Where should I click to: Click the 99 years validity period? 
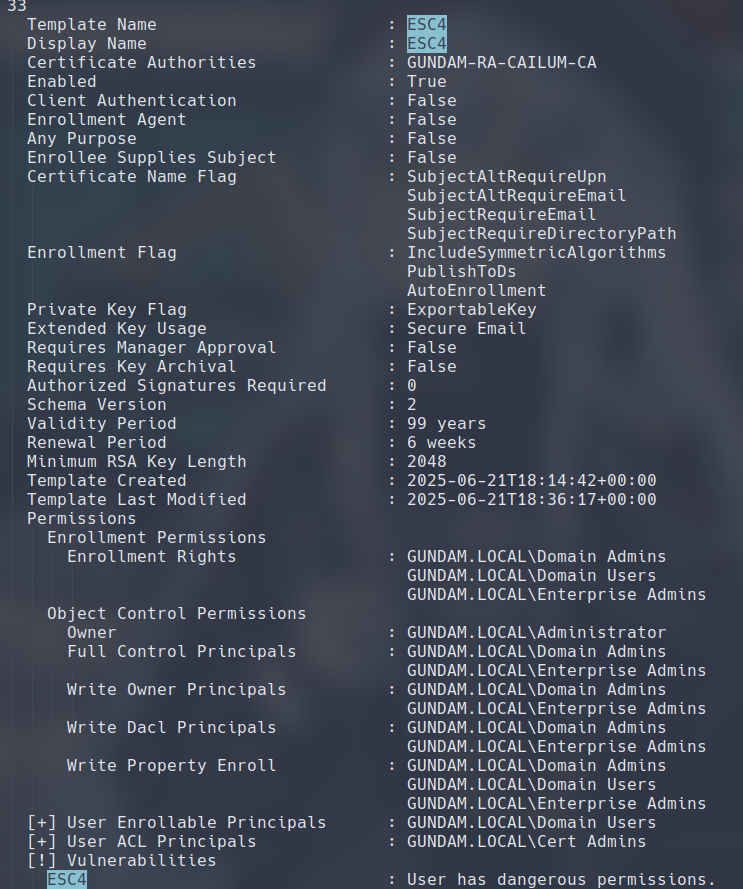click(446, 423)
